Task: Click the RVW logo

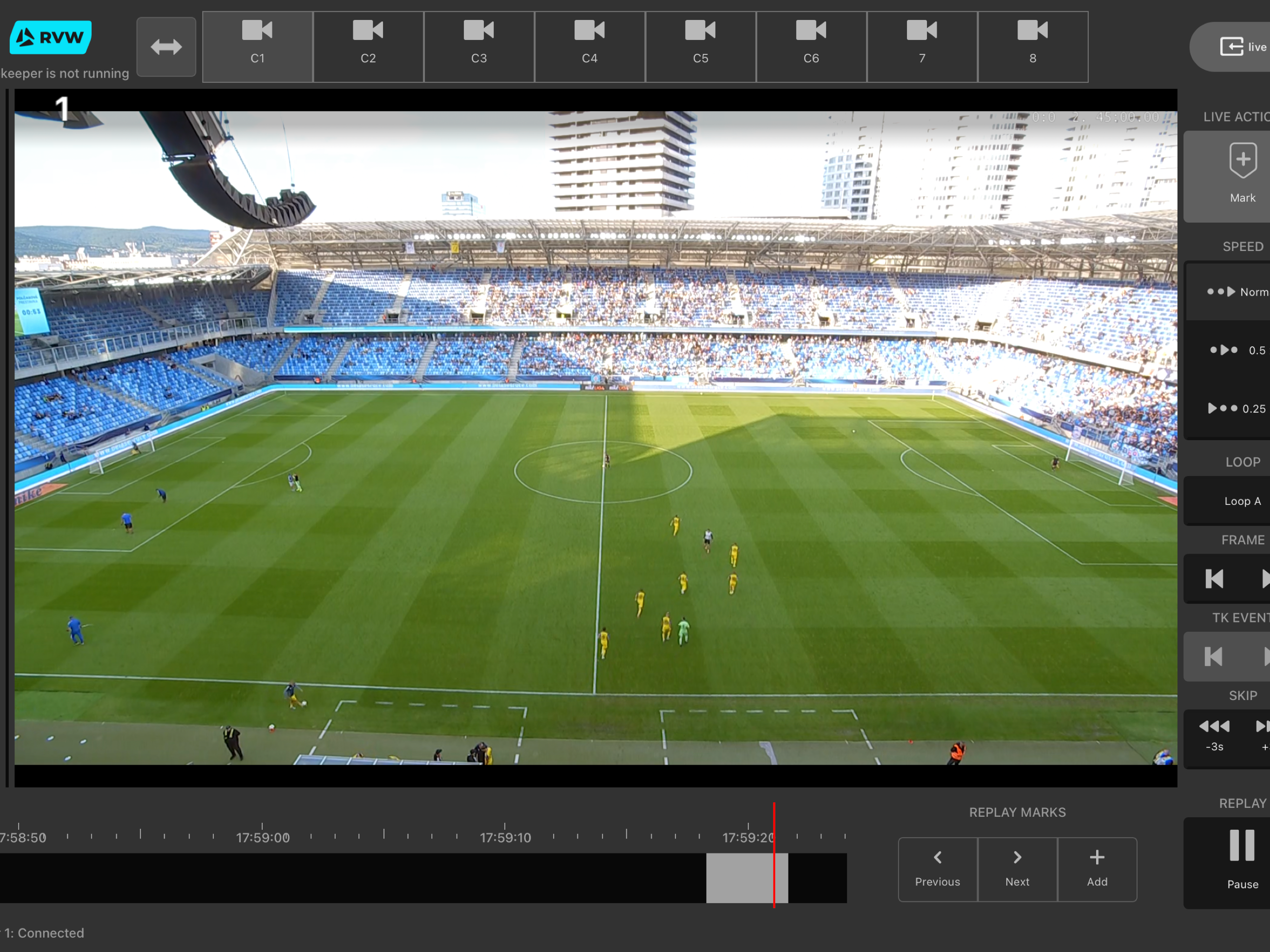Action: click(x=51, y=37)
